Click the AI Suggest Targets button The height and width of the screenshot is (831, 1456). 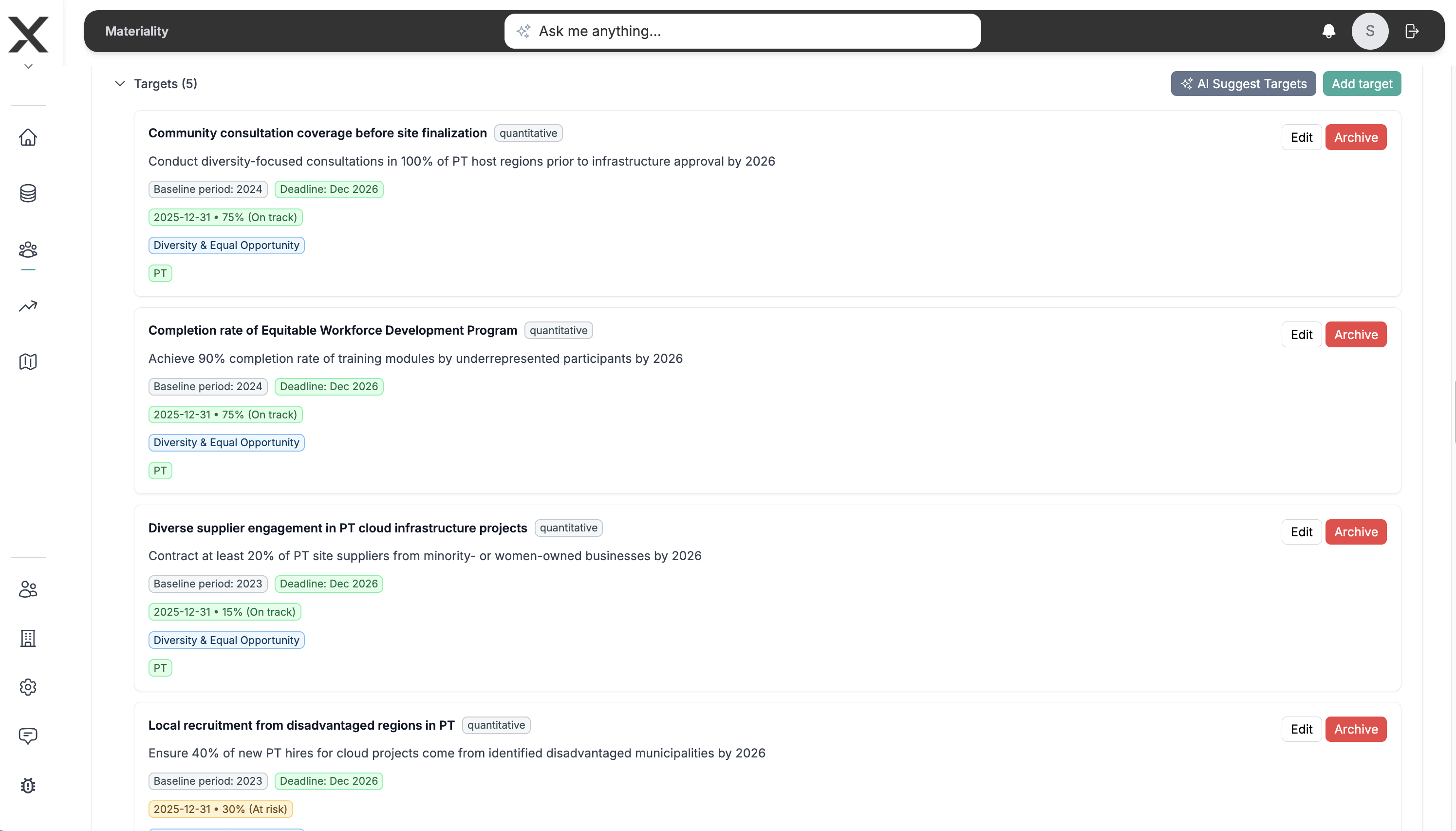pos(1243,84)
